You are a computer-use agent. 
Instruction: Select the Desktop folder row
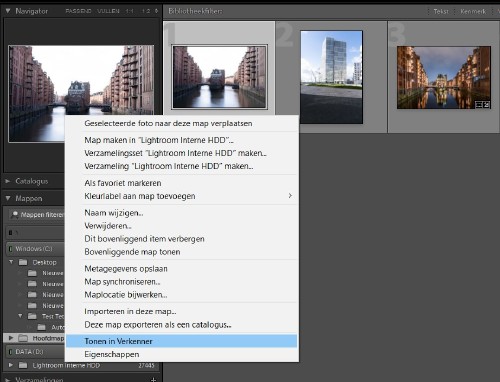[x=35, y=262]
